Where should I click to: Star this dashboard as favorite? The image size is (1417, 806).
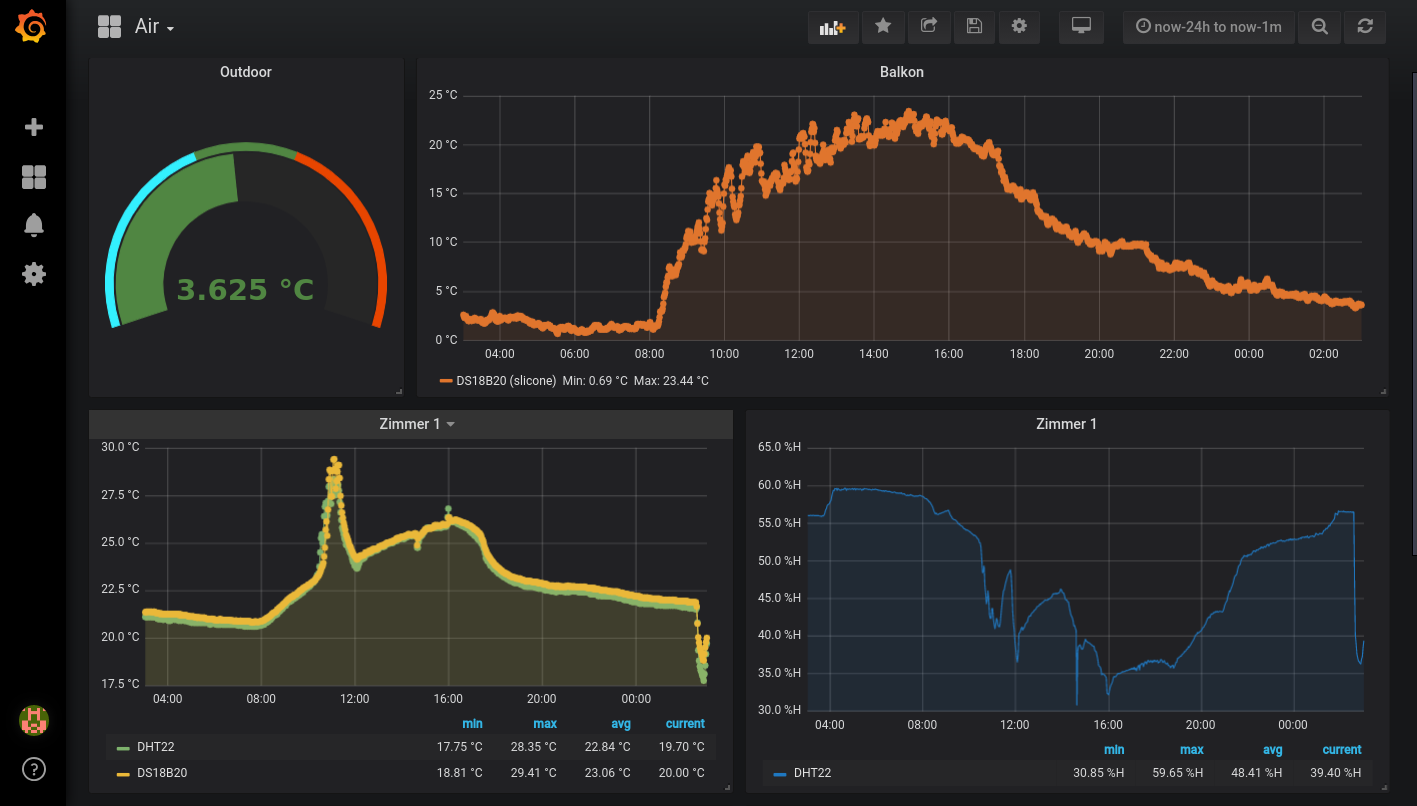click(x=883, y=27)
